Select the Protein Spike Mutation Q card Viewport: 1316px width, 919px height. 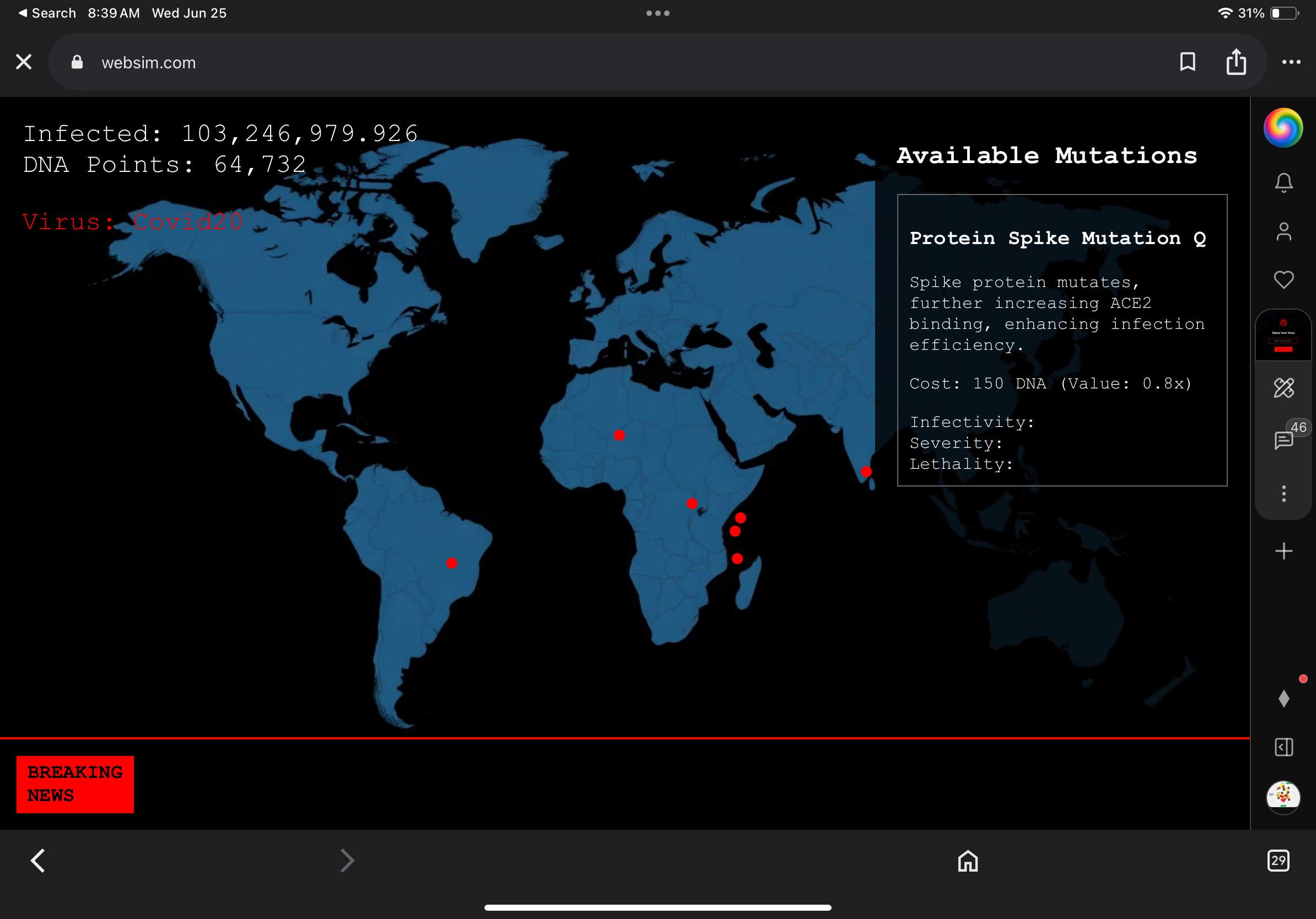pos(1061,341)
